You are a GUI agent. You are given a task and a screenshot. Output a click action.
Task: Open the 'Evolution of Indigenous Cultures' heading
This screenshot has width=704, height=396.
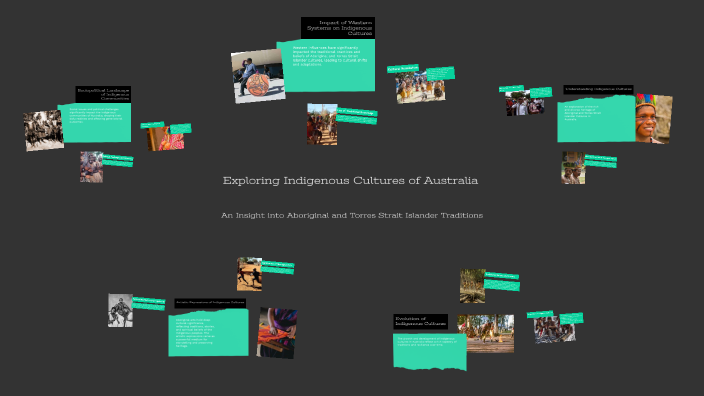pos(421,321)
